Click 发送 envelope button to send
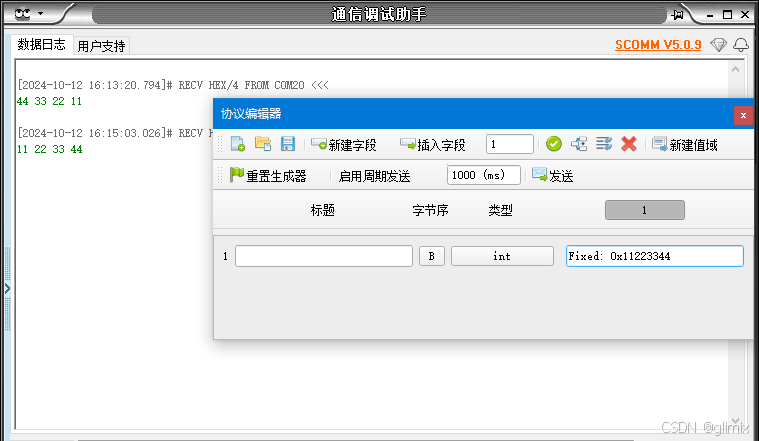The image size is (759, 441). (553, 175)
